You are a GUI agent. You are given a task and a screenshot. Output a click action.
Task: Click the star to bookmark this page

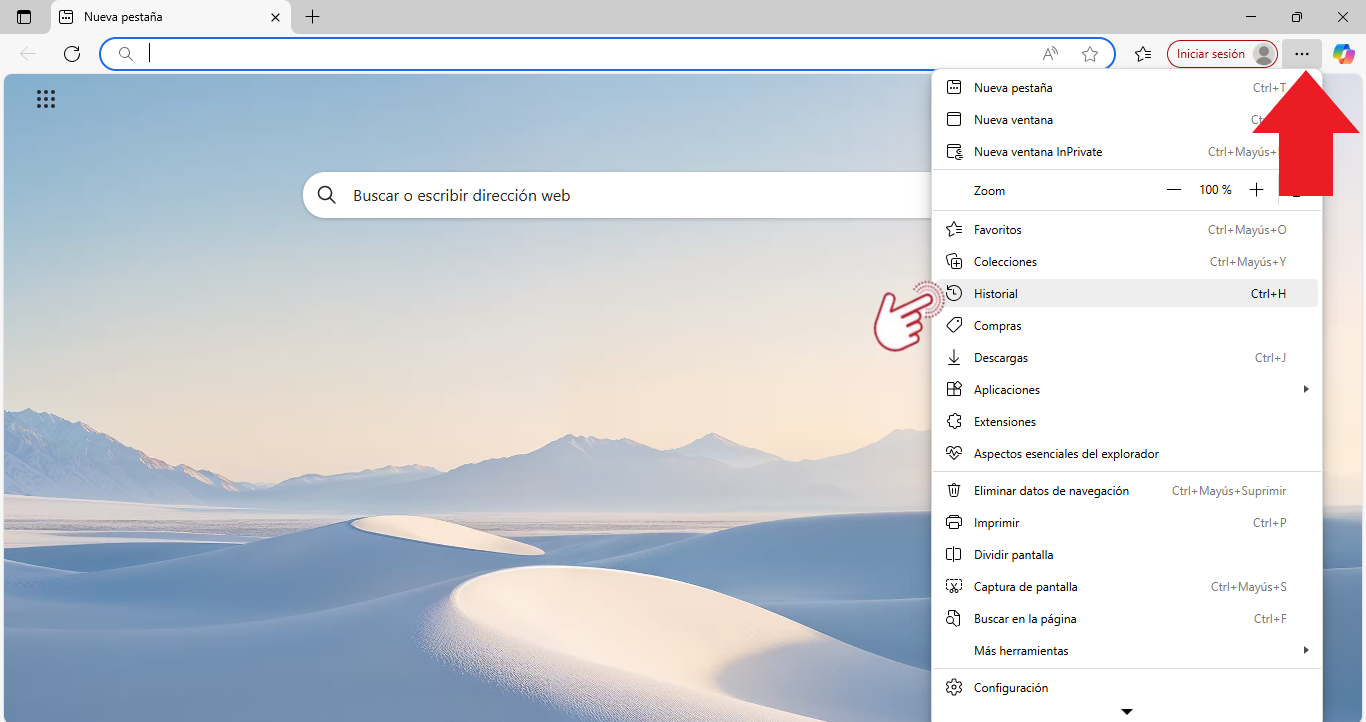coord(1090,54)
